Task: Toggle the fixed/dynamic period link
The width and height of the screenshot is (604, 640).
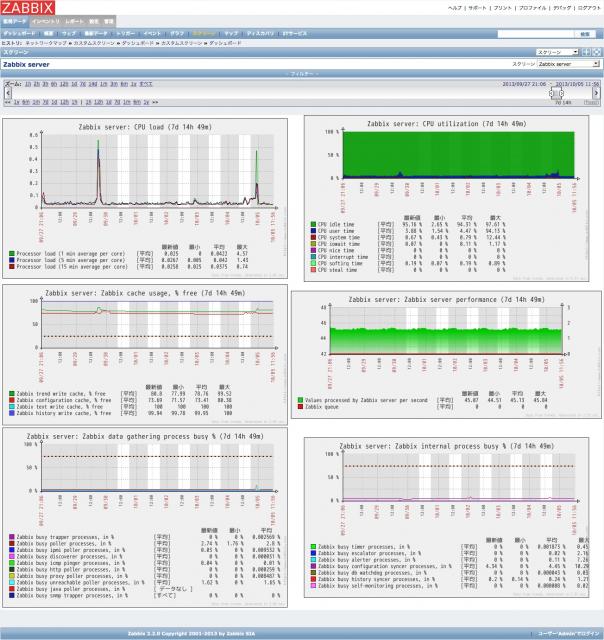Action: (x=591, y=102)
